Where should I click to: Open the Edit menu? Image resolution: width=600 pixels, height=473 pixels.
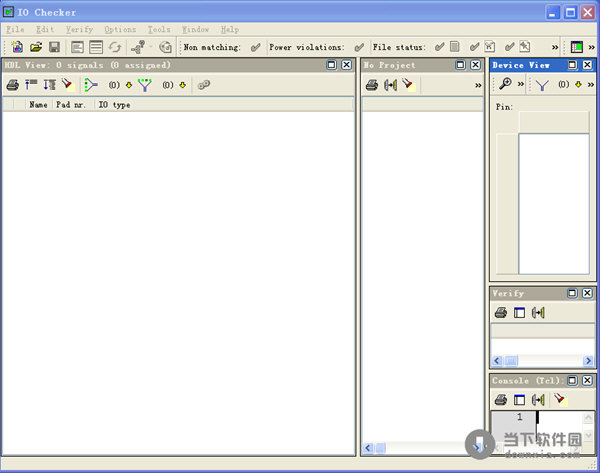coord(45,29)
